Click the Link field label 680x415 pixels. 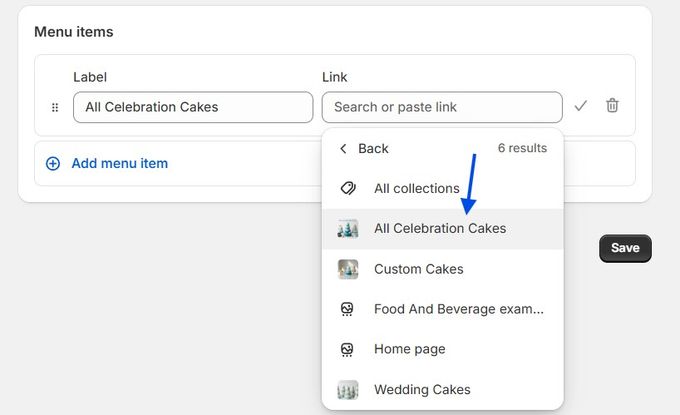click(334, 77)
